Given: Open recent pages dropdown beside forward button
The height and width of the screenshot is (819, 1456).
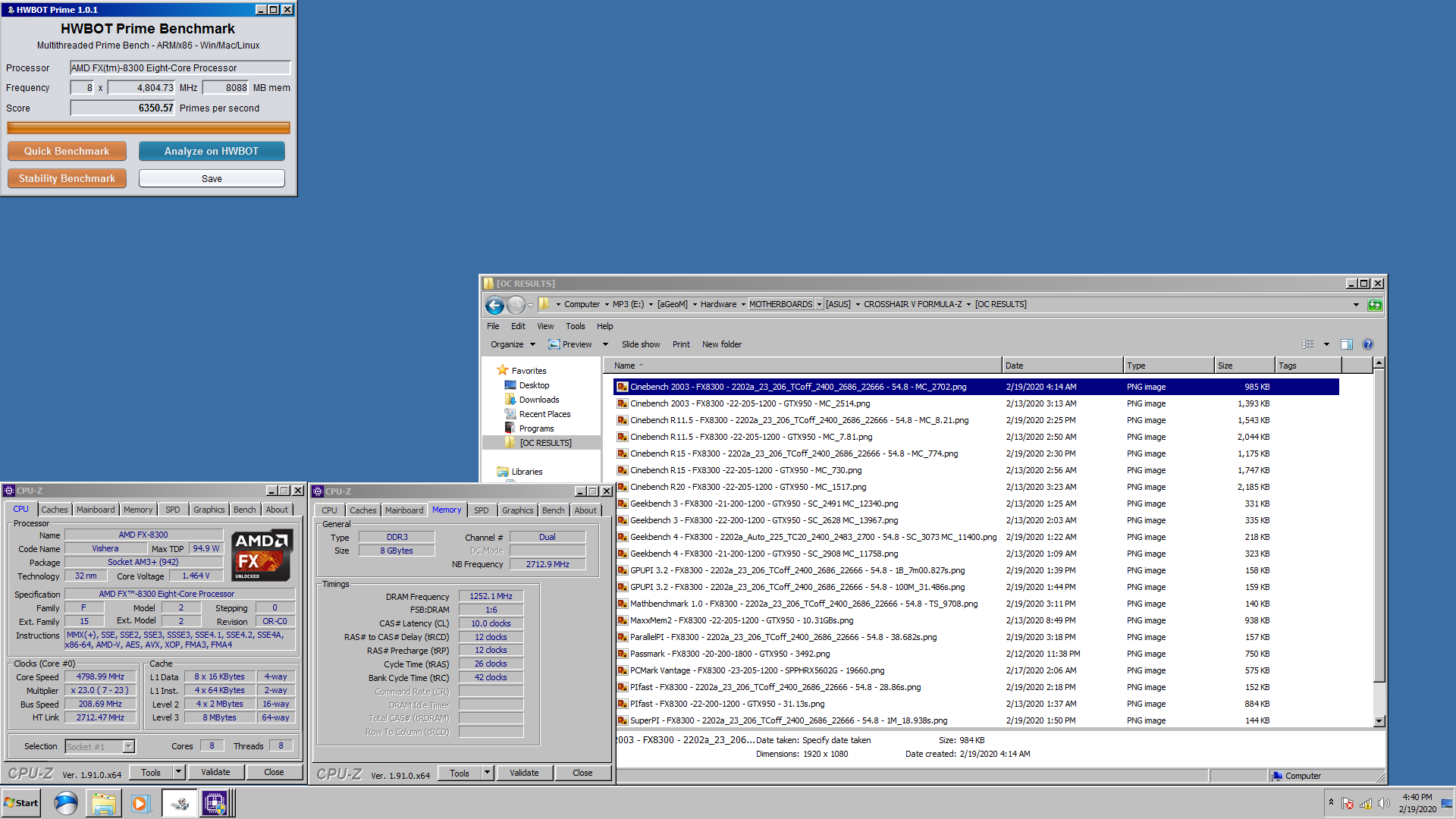Looking at the screenshot, I should click(531, 305).
